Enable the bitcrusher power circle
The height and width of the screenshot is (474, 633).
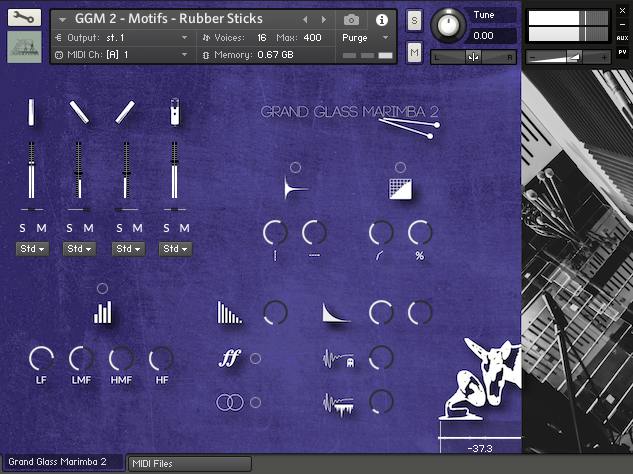(400, 168)
